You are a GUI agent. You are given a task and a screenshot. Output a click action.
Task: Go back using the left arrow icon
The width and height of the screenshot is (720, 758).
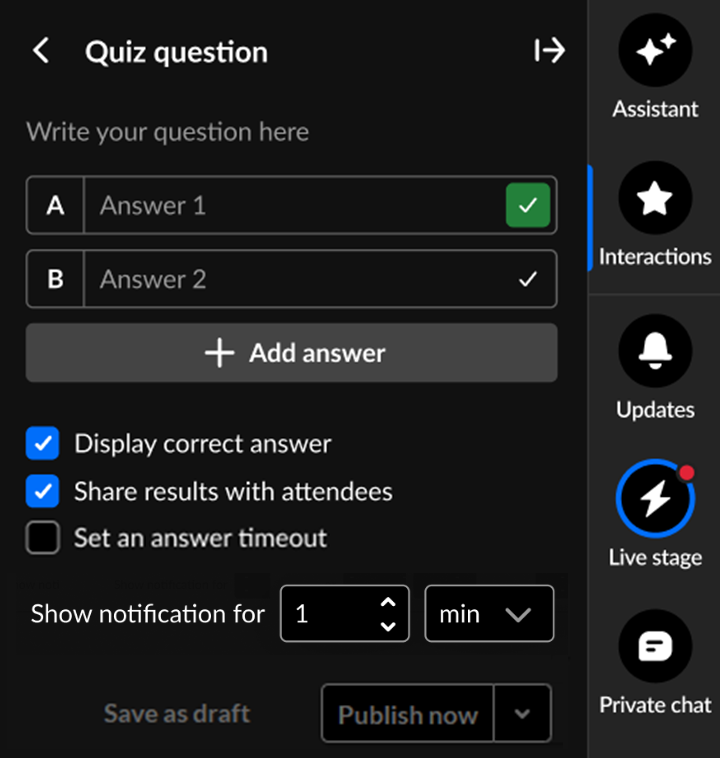(x=41, y=50)
